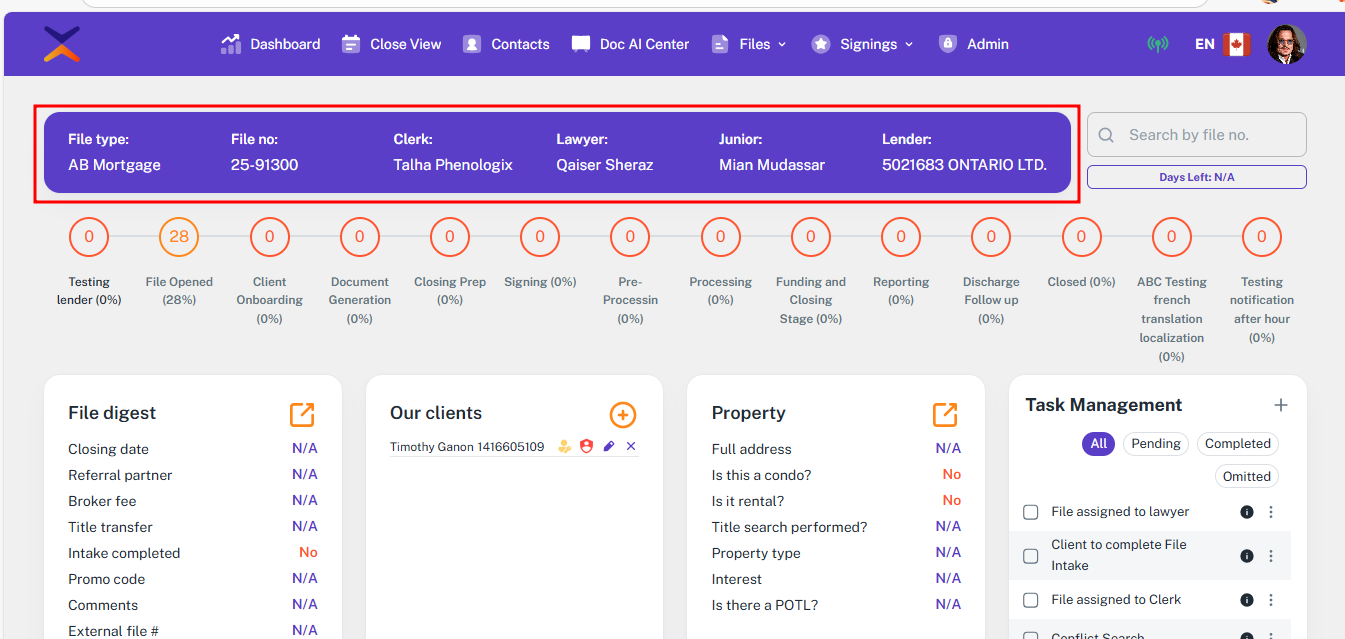This screenshot has width=1345, height=639.
Task: Add a new client with plus icon
Action: click(x=623, y=415)
